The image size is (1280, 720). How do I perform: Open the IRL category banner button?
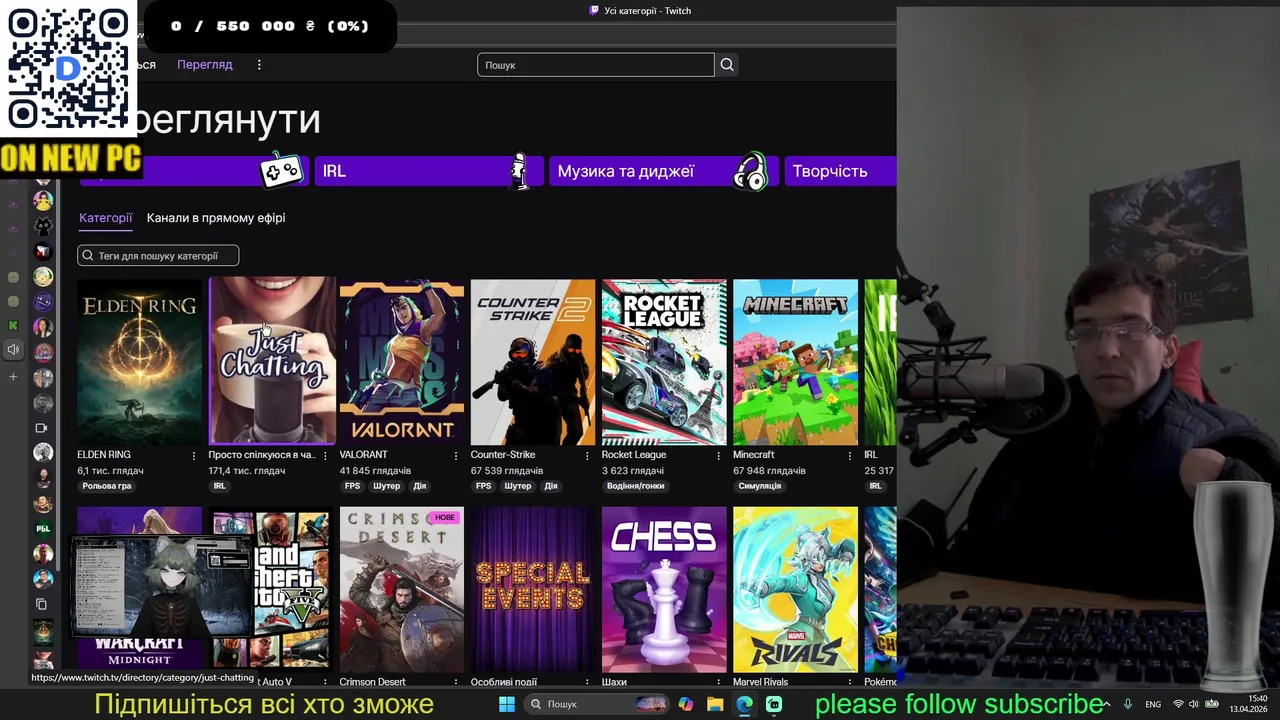[x=429, y=171]
